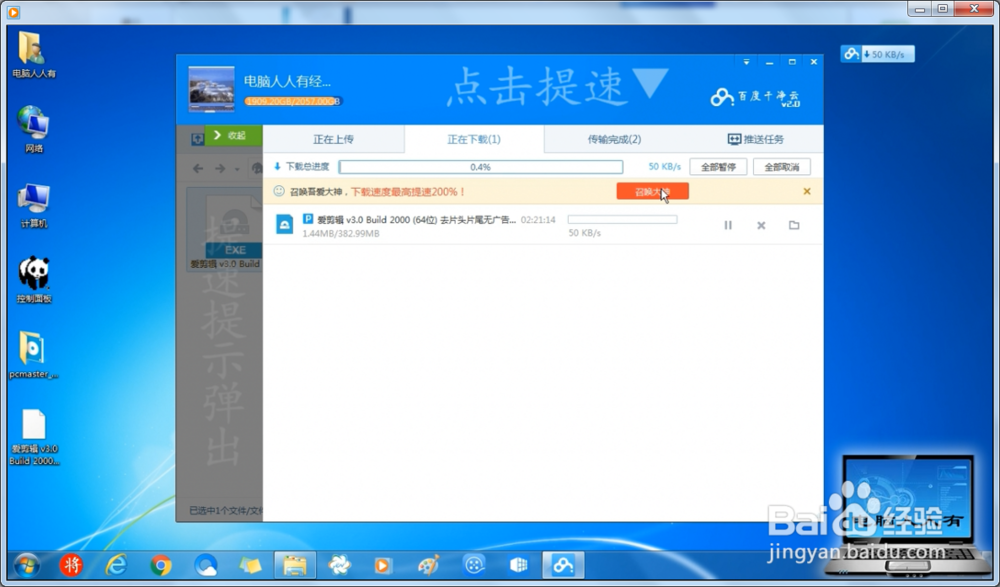Open the blue cloud taskbar icon
This screenshot has height=587, width=1000.
(x=205, y=565)
